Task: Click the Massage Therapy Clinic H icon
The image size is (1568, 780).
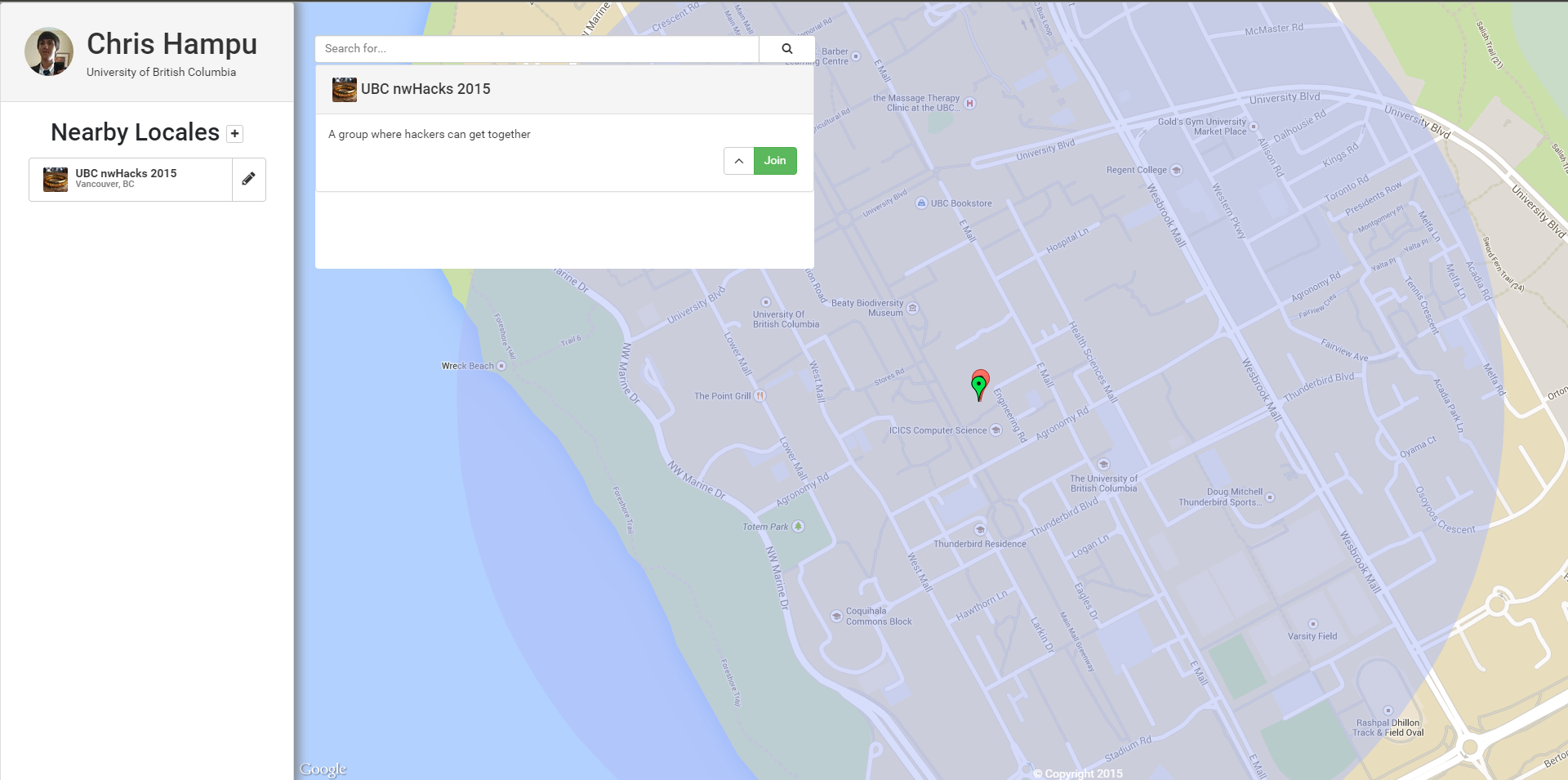Action: (x=969, y=103)
